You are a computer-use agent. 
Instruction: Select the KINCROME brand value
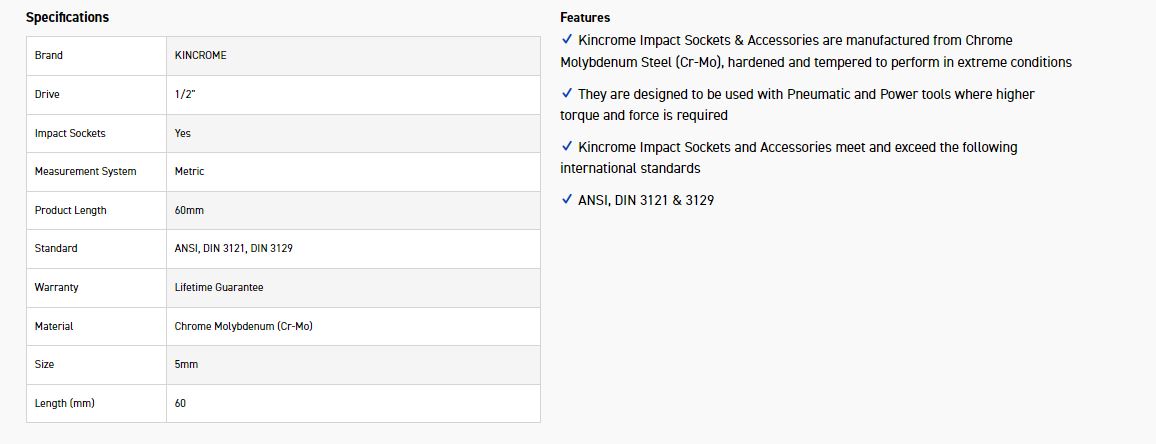pyautogui.click(x=200, y=56)
